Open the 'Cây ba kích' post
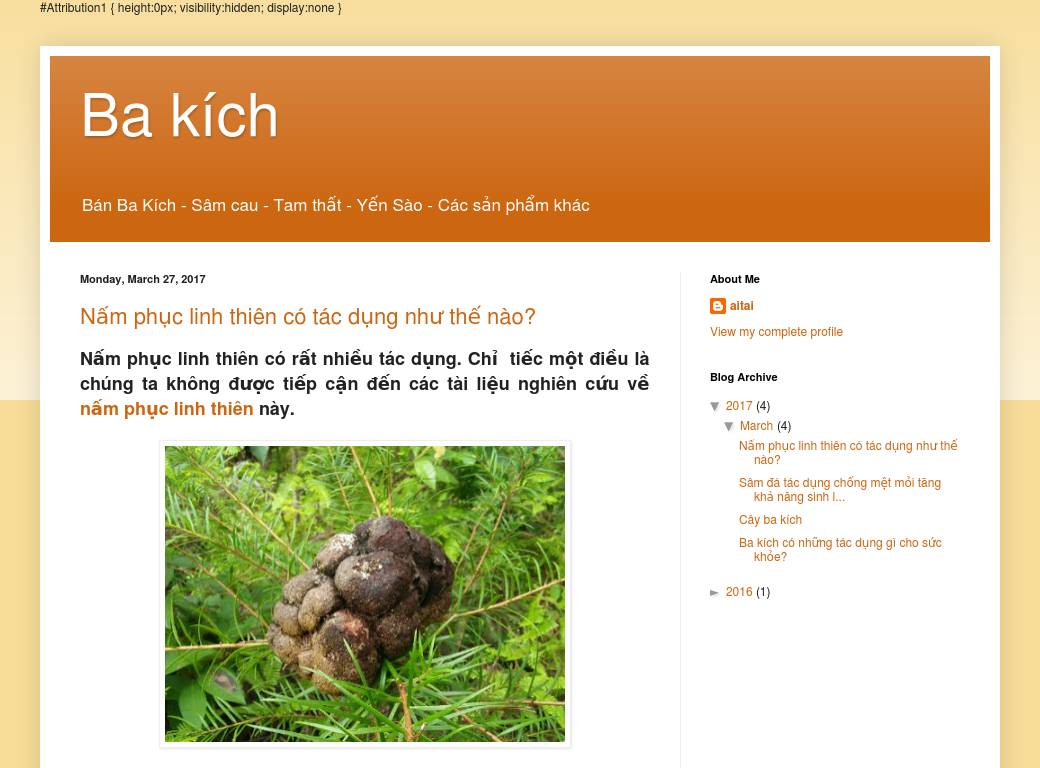Screen dimensions: 1040x768 [x=770, y=520]
